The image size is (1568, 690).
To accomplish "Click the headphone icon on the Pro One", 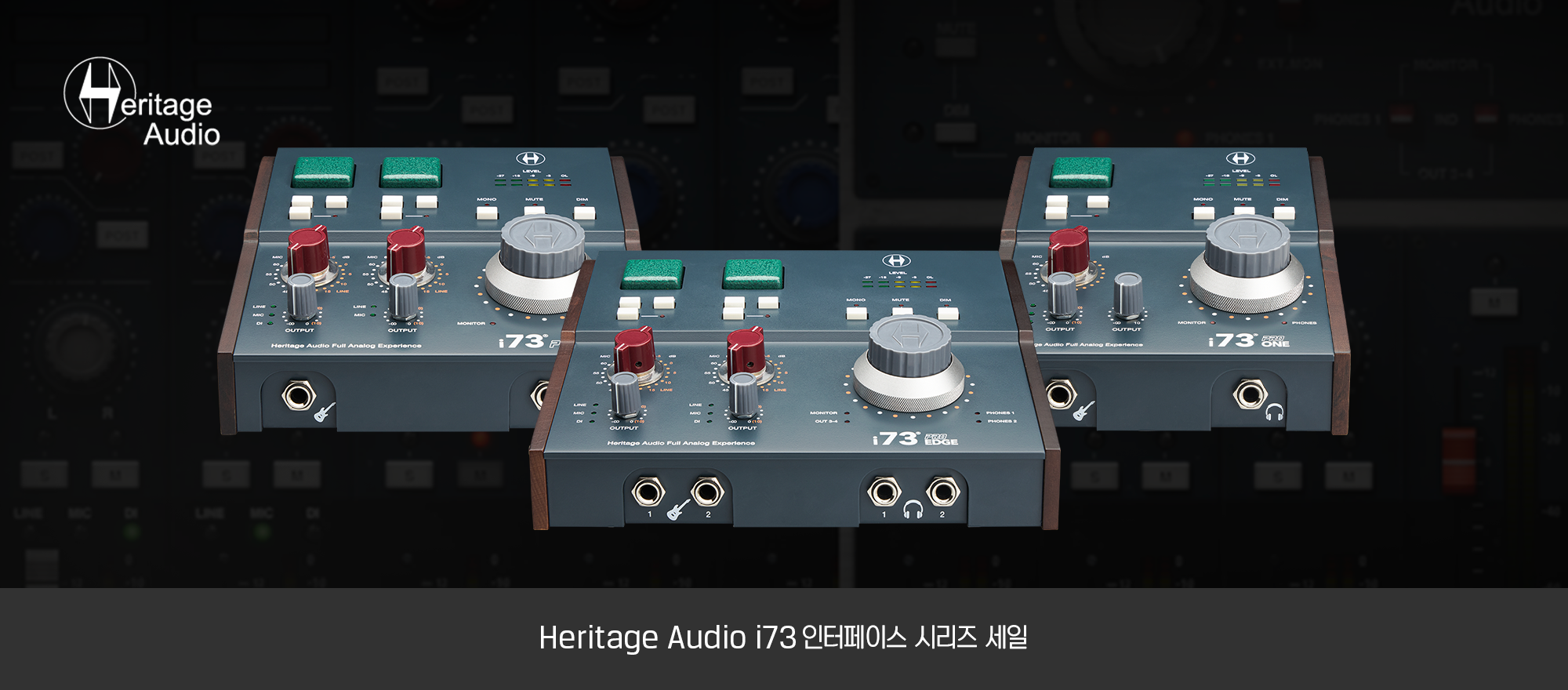I will click(x=1274, y=412).
